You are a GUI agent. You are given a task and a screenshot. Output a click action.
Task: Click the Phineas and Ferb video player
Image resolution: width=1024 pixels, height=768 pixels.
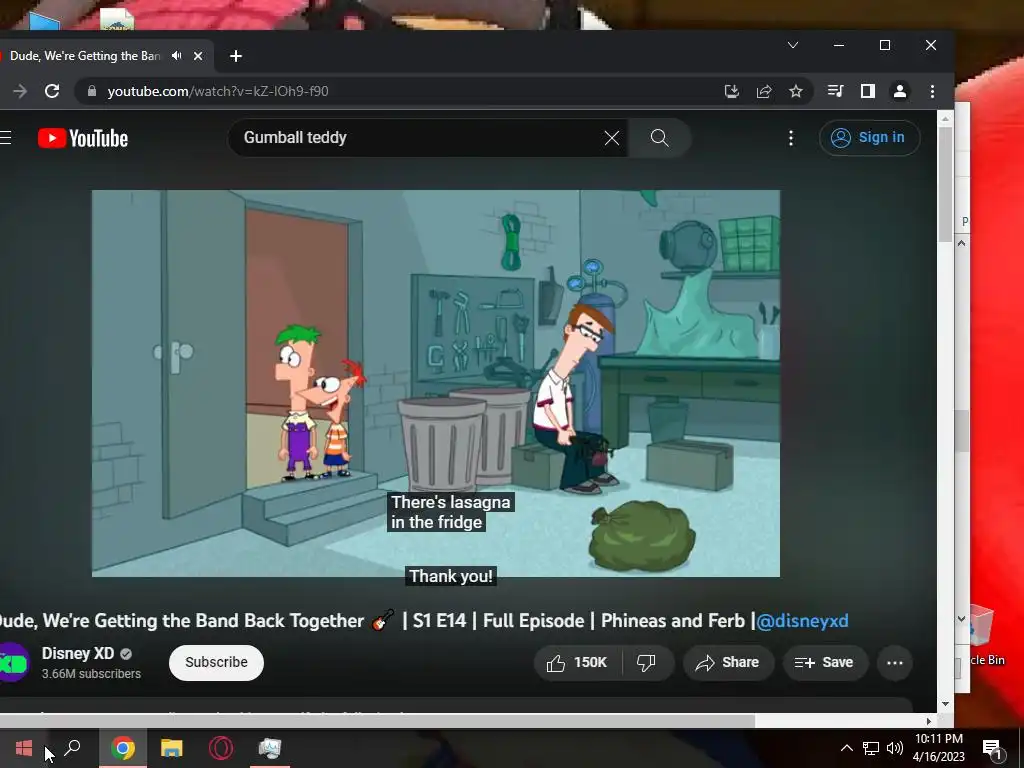436,383
